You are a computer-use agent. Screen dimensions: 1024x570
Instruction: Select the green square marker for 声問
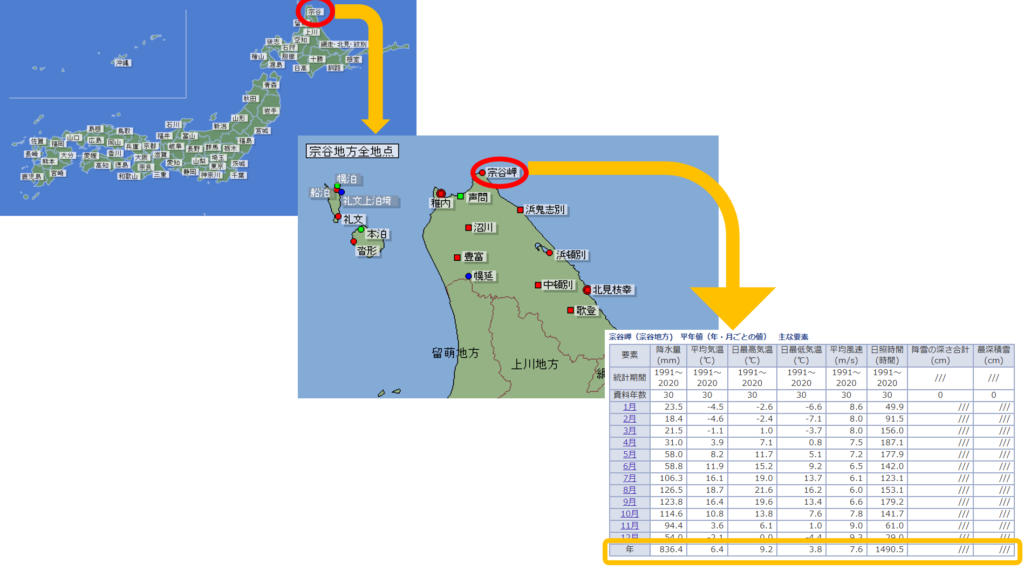(460, 197)
